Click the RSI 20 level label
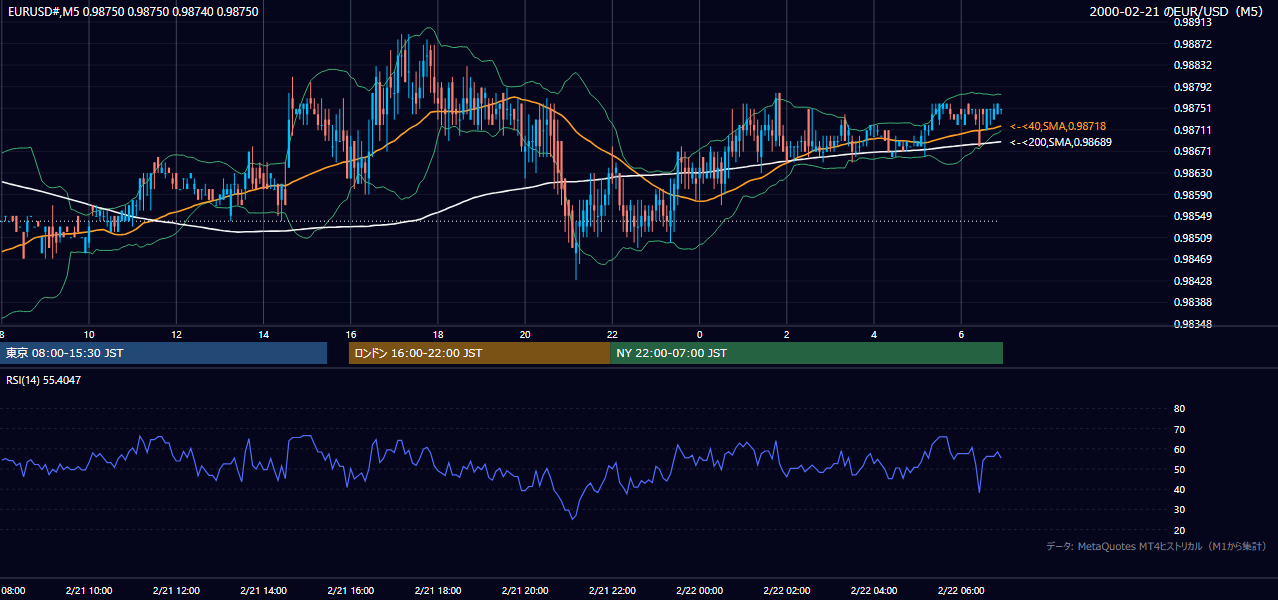Image resolution: width=1278 pixels, height=600 pixels. 1179,530
